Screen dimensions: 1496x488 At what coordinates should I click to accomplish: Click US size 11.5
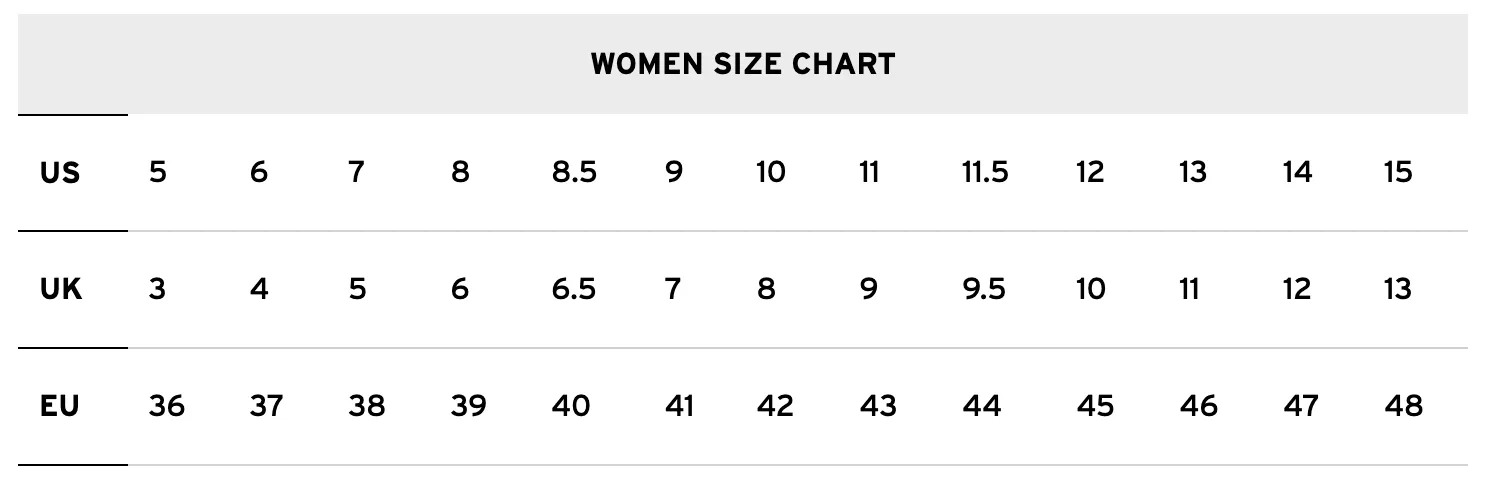click(x=984, y=173)
